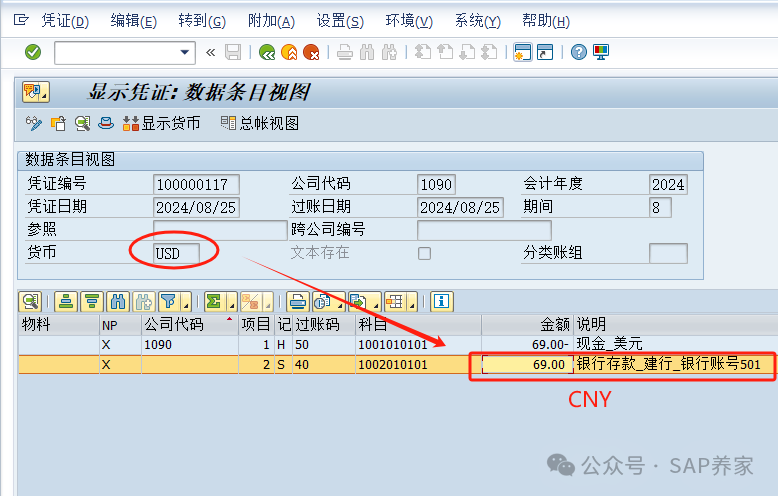Open the 编辑(E) menu

(133, 20)
